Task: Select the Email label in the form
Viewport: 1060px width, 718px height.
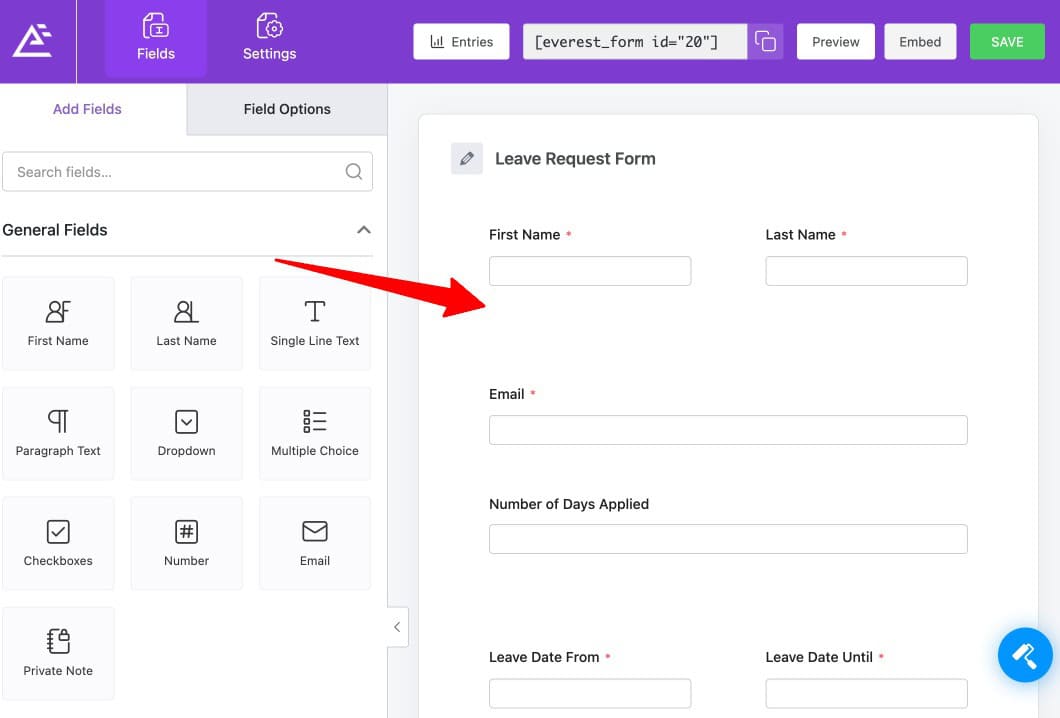Action: pyautogui.click(x=506, y=394)
